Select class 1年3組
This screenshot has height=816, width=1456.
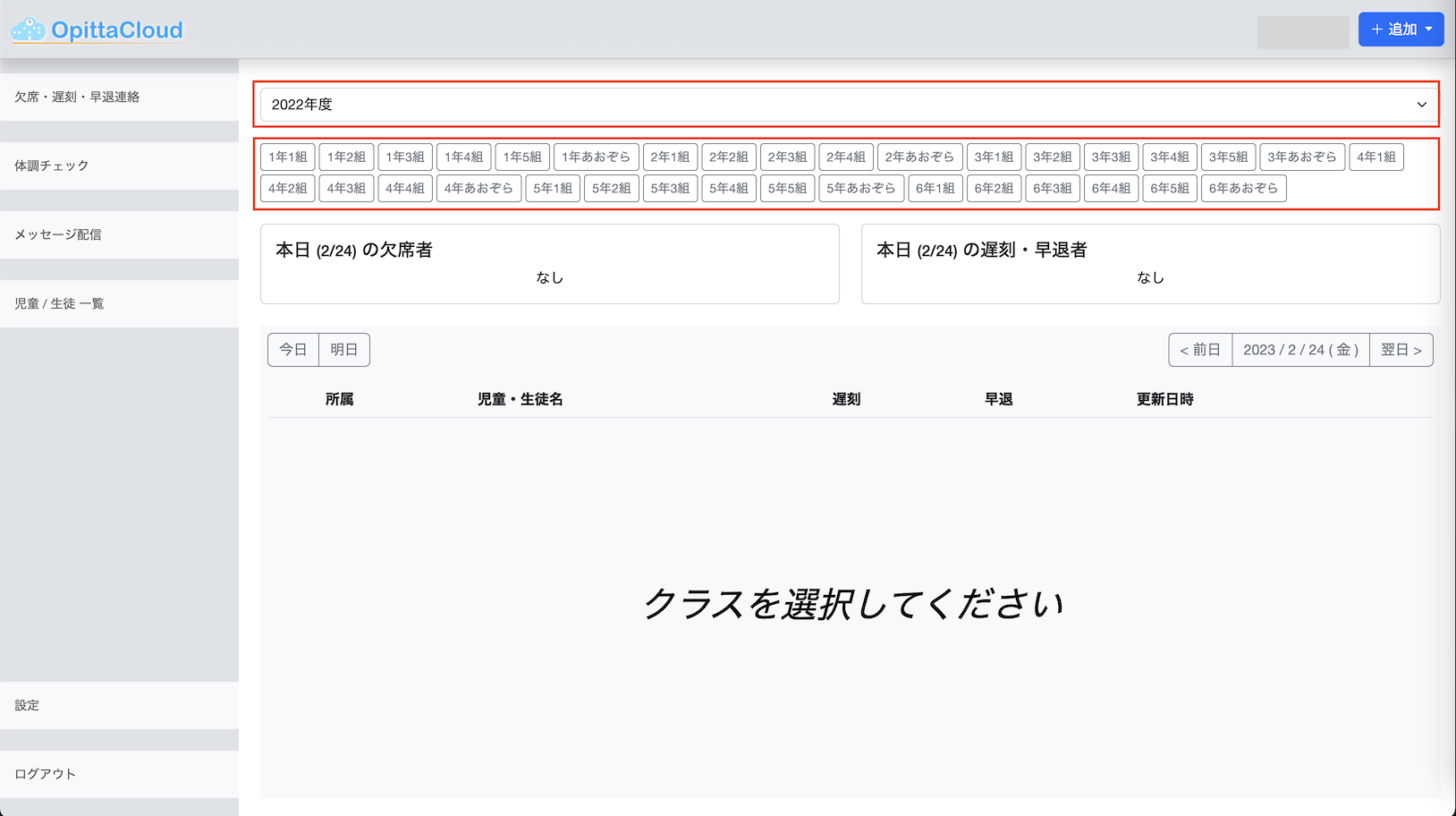[x=405, y=157]
